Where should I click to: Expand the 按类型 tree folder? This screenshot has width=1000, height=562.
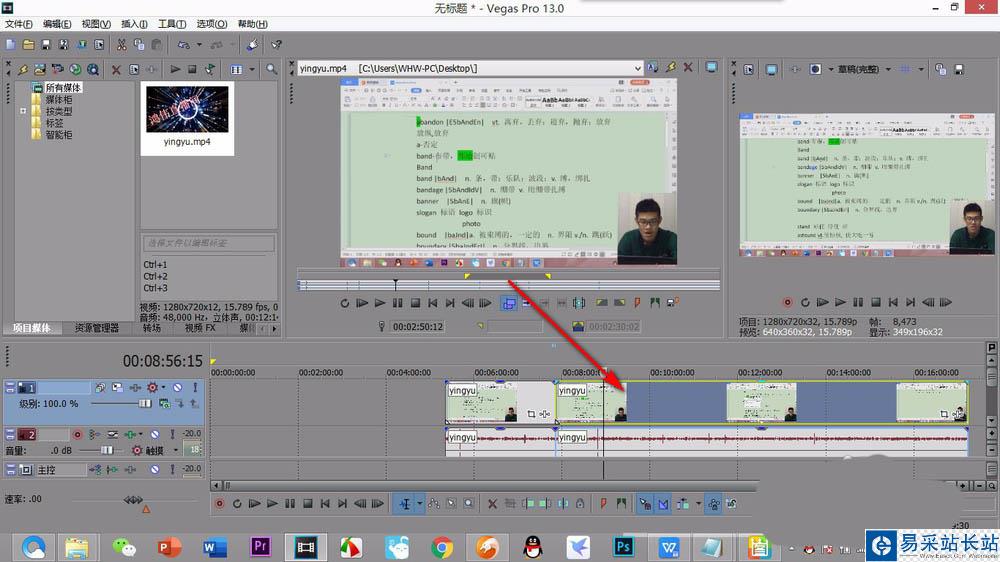23,110
